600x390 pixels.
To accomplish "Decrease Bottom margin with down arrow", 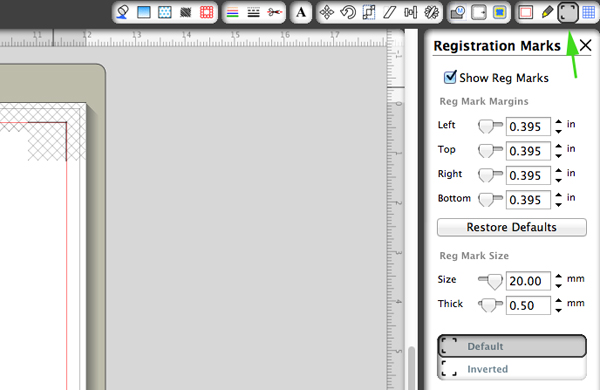I will click(x=559, y=205).
